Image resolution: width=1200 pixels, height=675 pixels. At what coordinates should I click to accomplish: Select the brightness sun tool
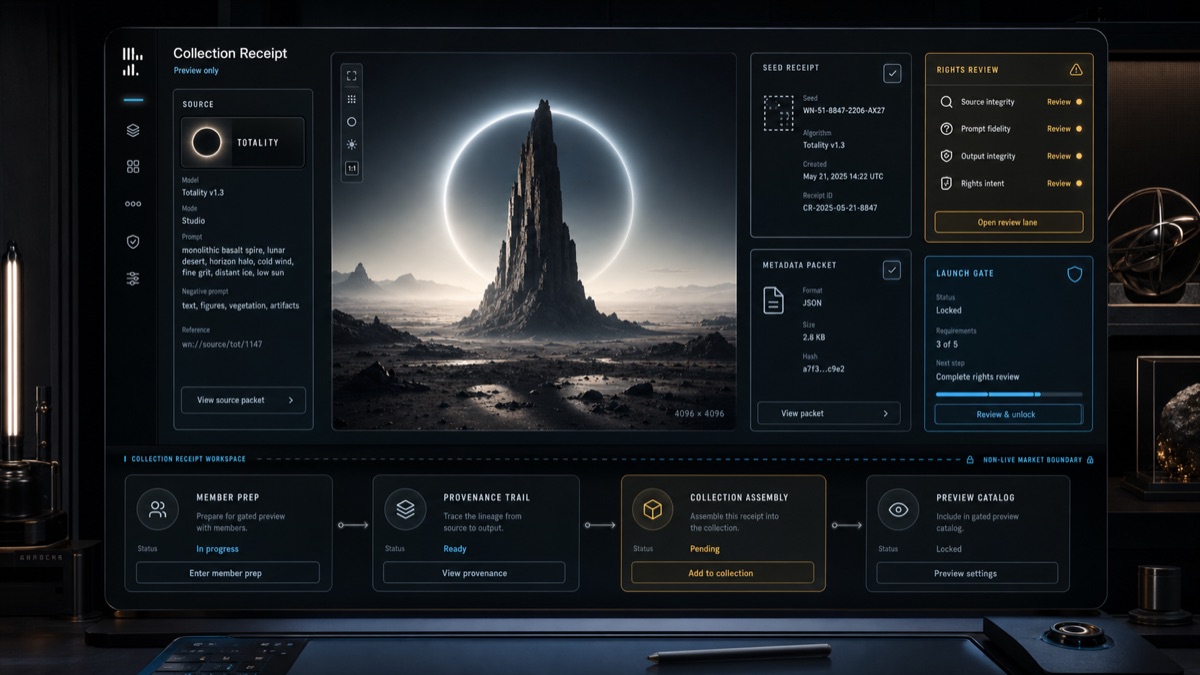point(351,145)
